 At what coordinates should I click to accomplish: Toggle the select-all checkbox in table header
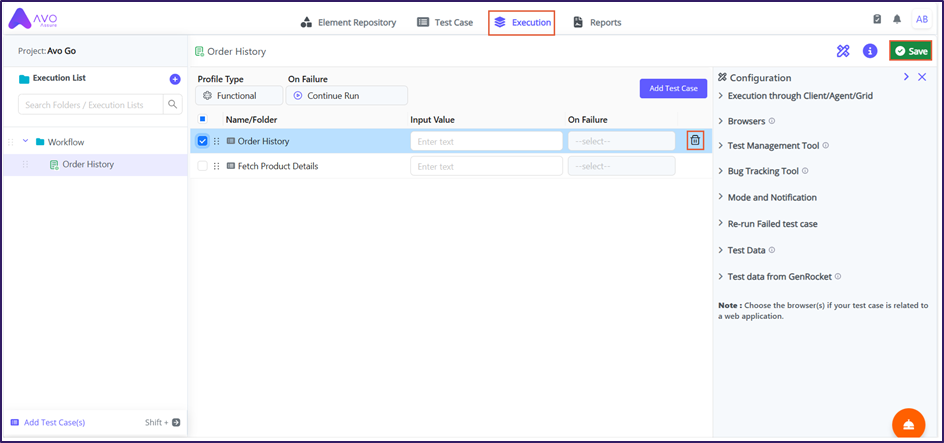(203, 120)
